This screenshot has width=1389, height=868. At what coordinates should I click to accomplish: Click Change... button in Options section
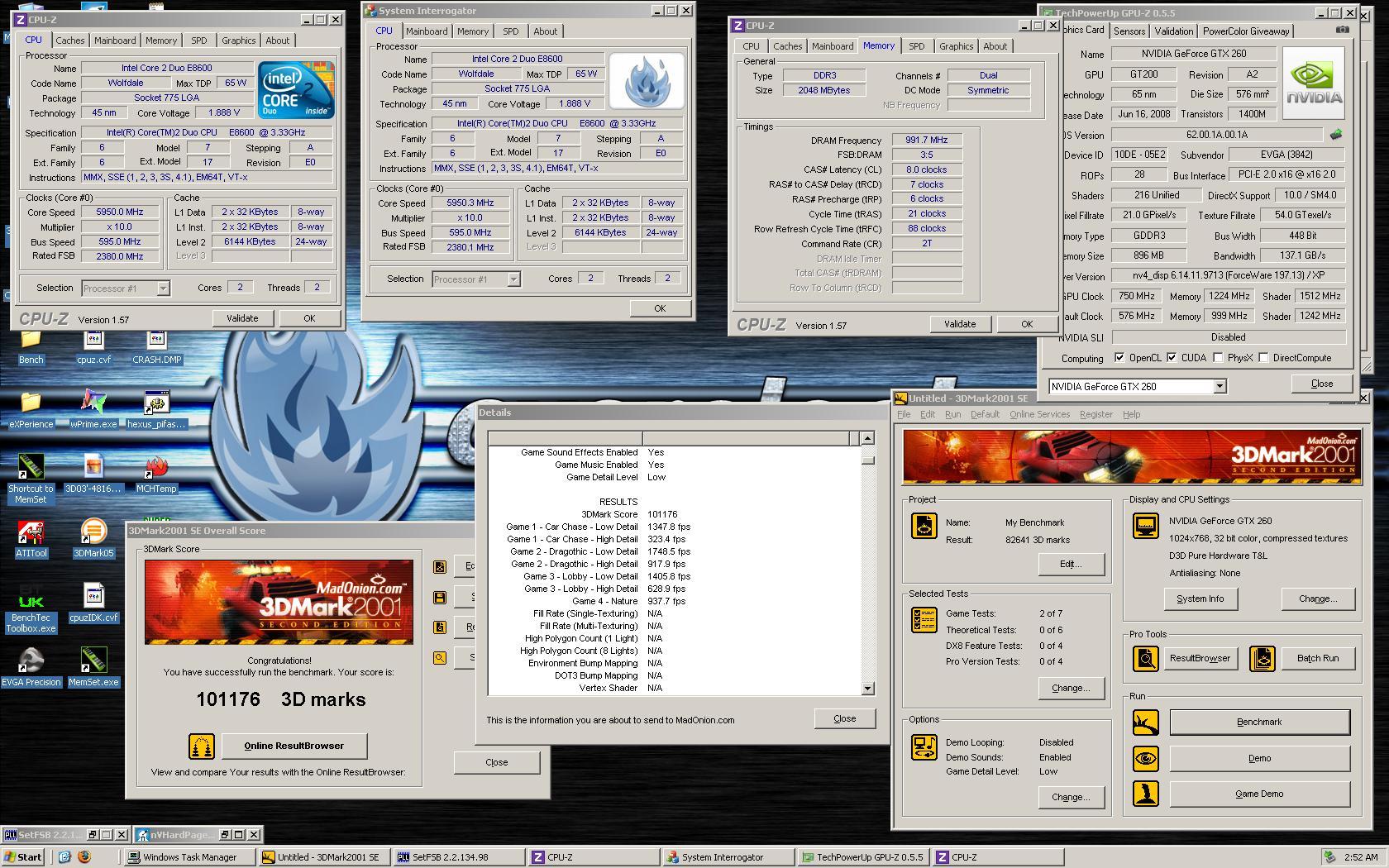[1071, 797]
